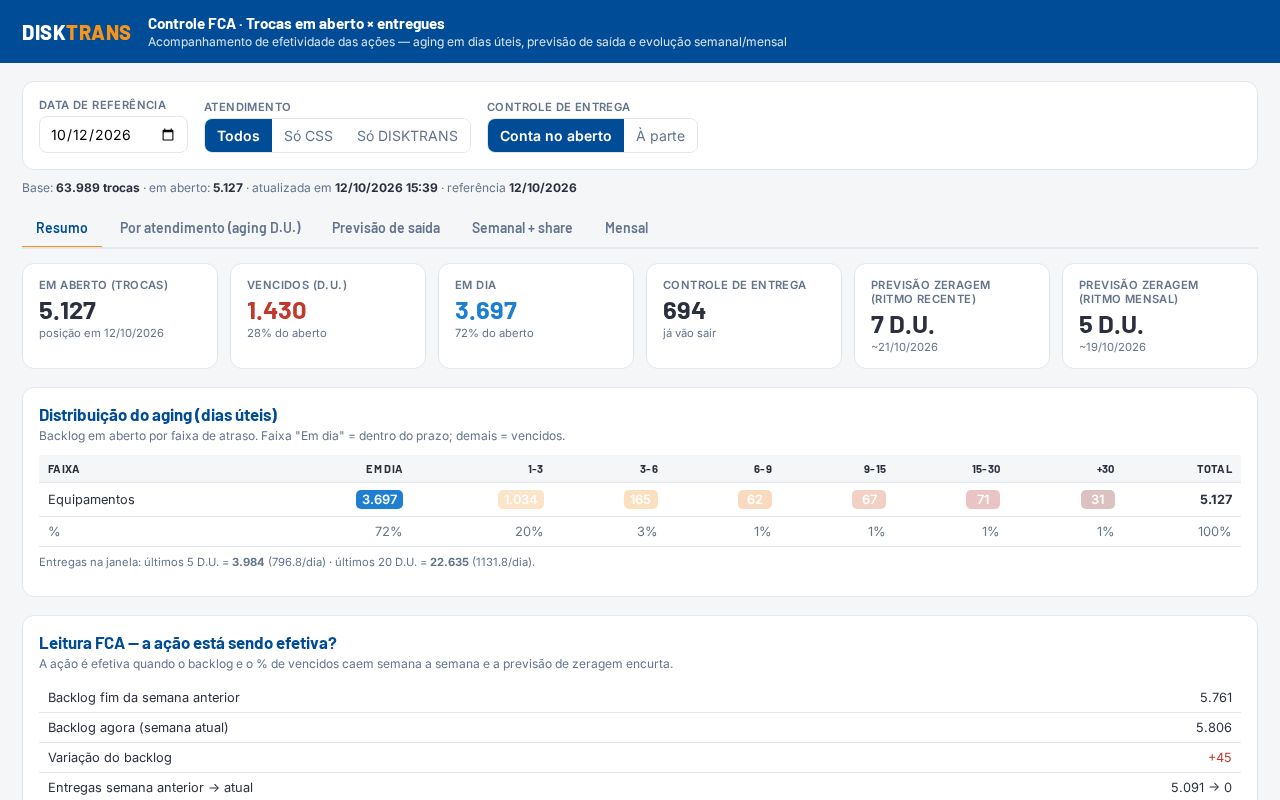Click the 1.034 badge in 1-3 column
This screenshot has width=1280, height=800.
point(520,499)
